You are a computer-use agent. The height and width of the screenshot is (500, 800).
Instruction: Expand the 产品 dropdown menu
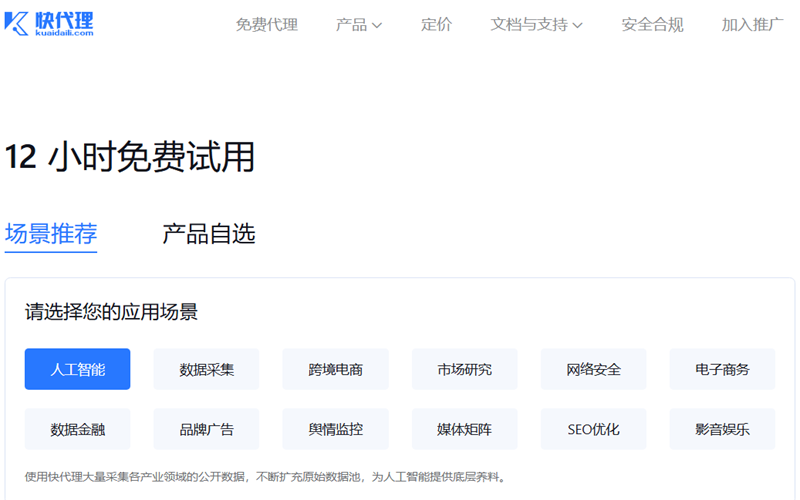coord(359,25)
